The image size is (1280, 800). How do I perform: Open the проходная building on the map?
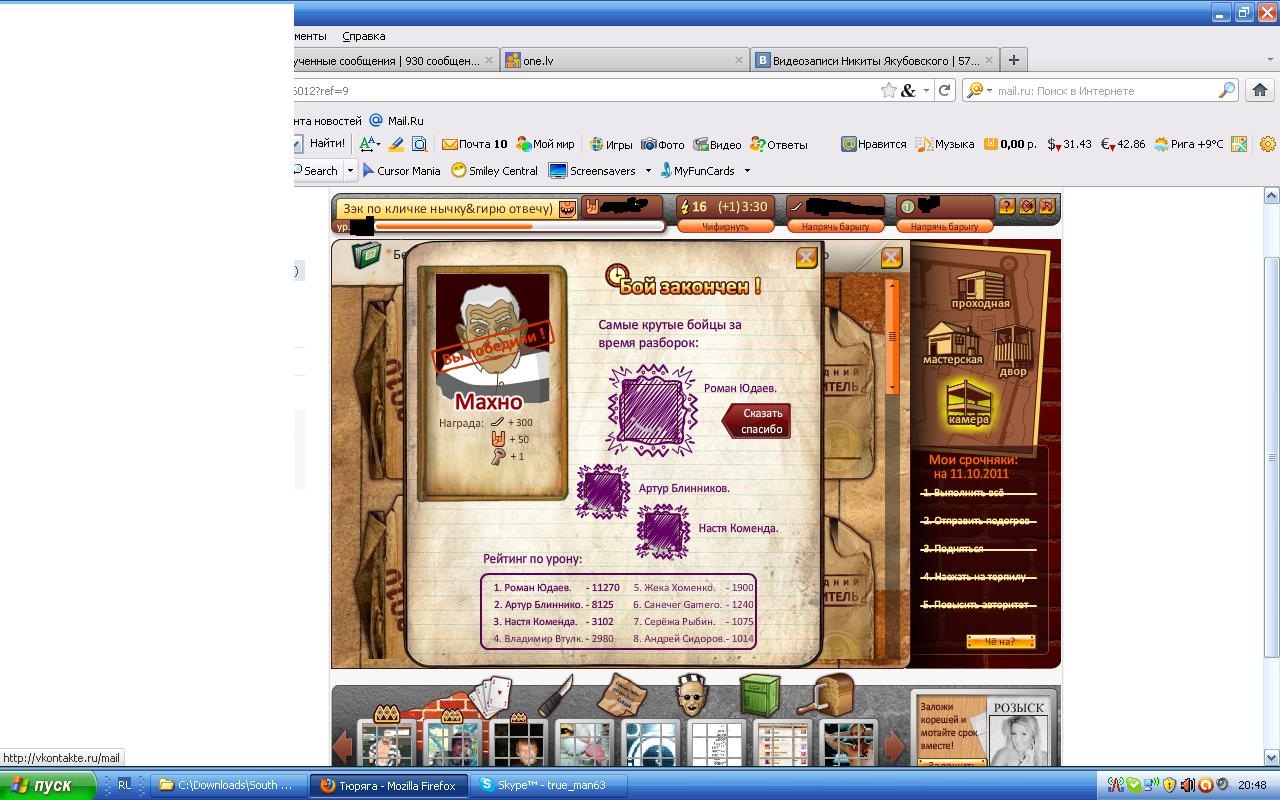[x=981, y=287]
